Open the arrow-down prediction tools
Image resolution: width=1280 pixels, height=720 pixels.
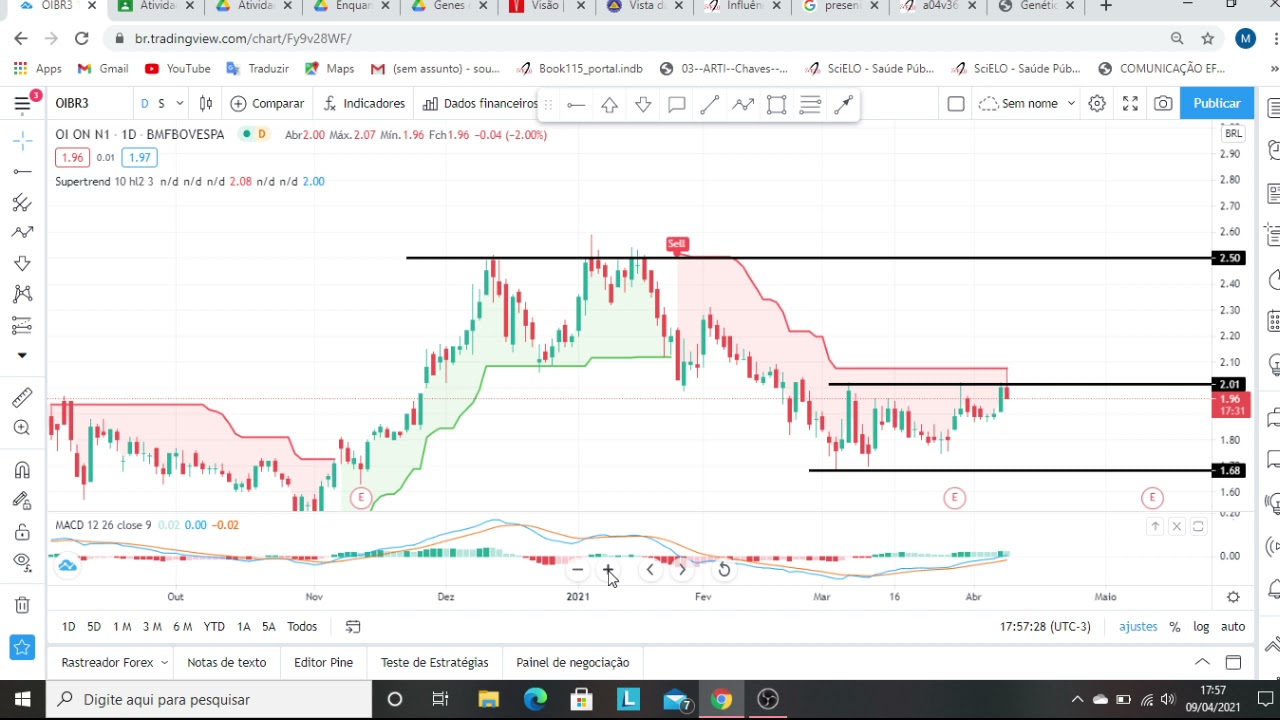(x=22, y=263)
